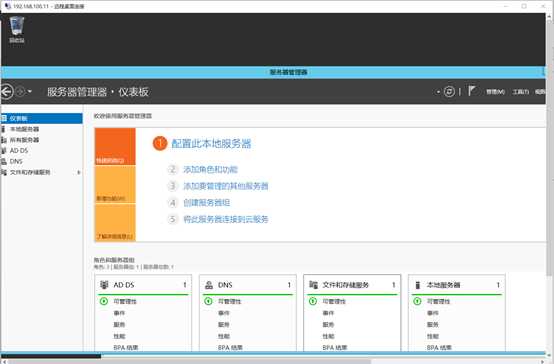Click the 添加角色和功能 link
This screenshot has width=554, height=364.
pos(210,169)
